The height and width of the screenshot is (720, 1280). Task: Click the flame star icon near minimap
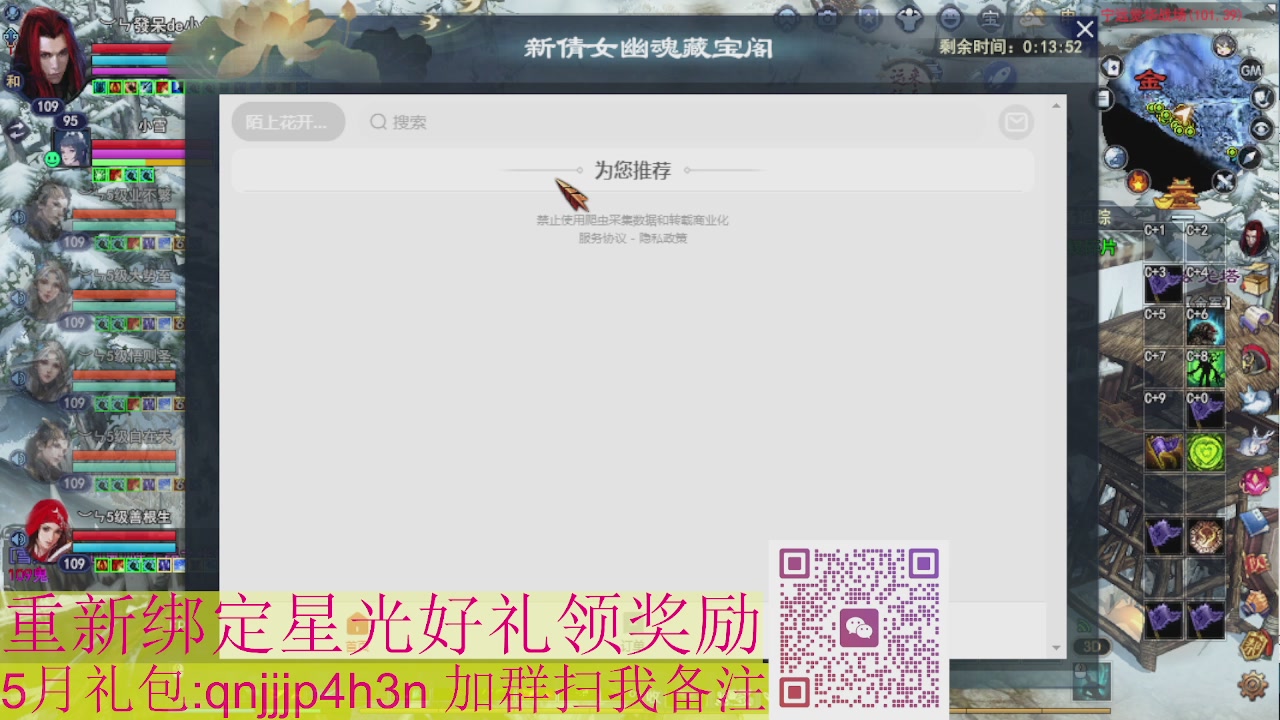click(1138, 181)
